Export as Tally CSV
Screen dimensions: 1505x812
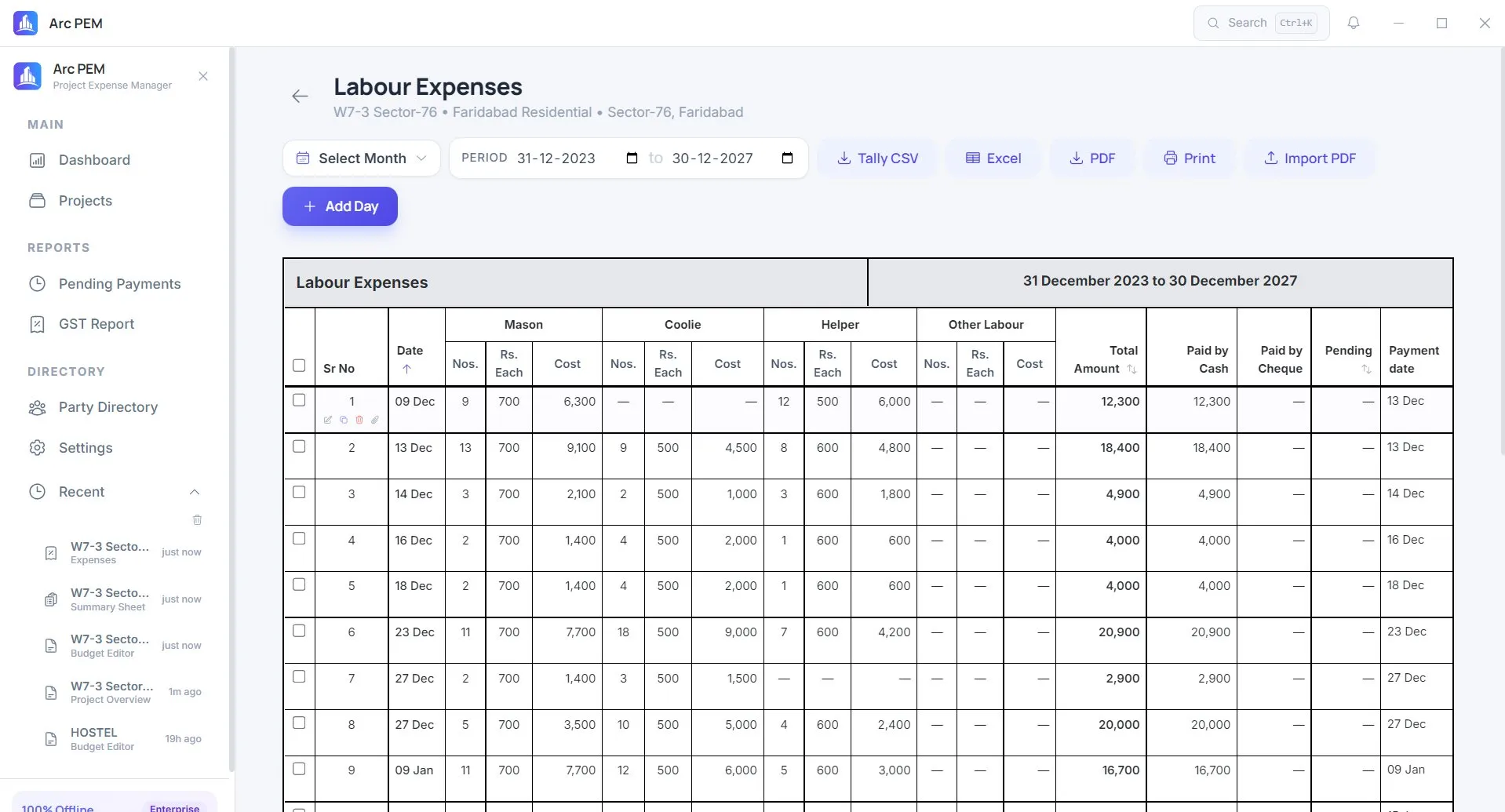(877, 158)
